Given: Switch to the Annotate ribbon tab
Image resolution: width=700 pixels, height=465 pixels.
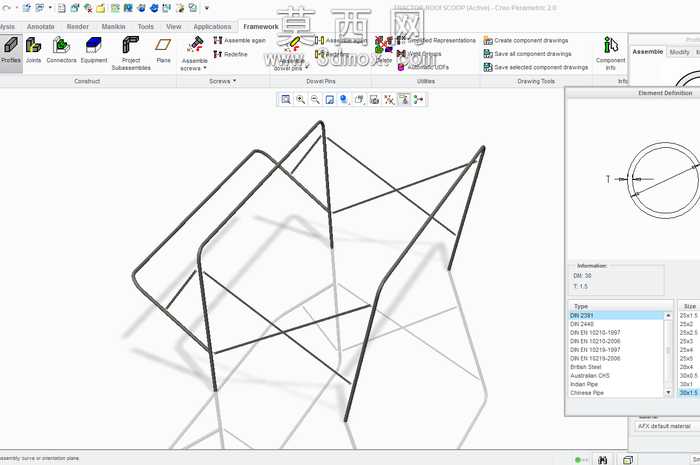Looking at the screenshot, I should (41, 27).
